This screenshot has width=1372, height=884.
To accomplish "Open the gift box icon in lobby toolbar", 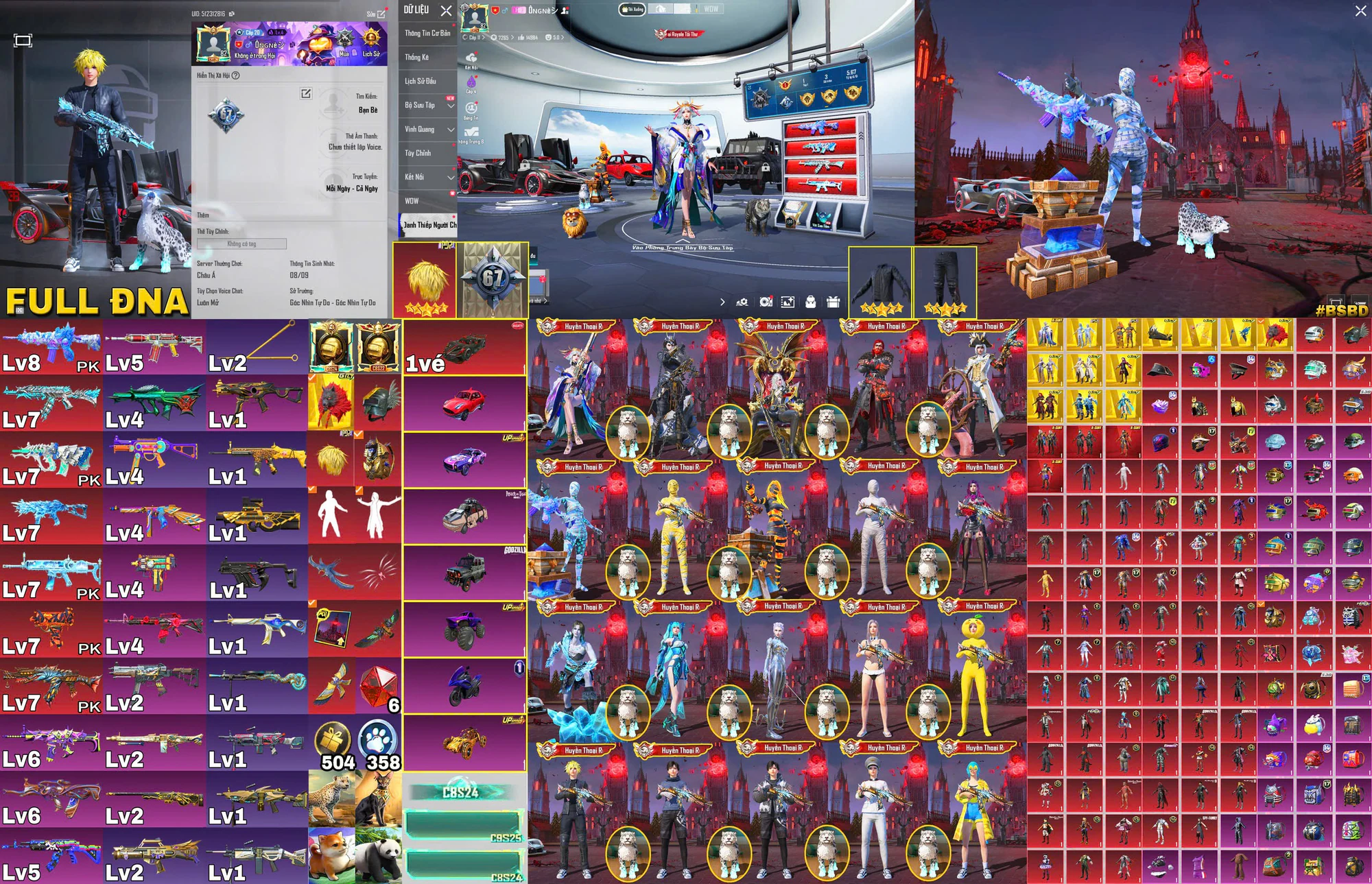I will (833, 302).
